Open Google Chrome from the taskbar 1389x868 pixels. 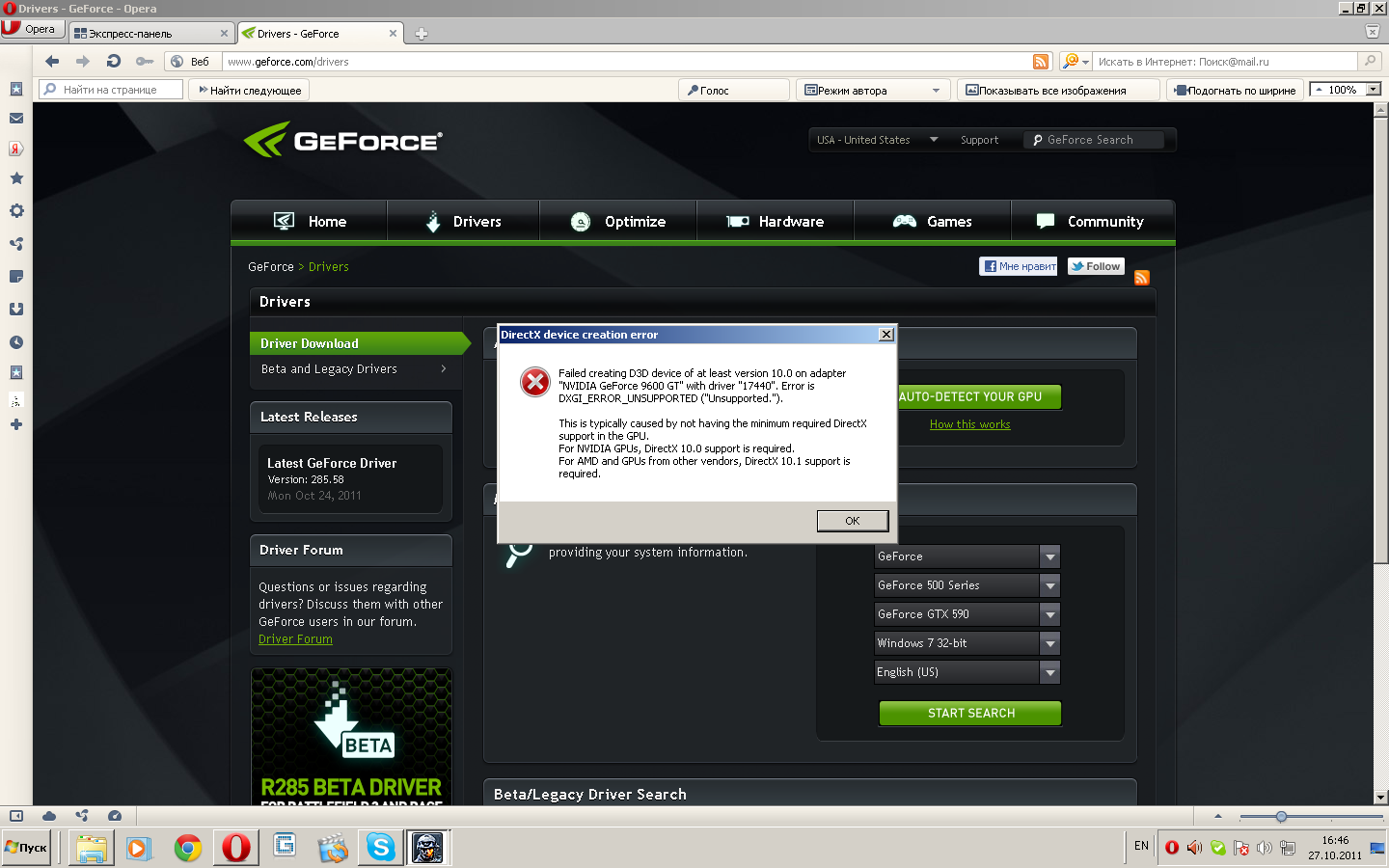coord(188,848)
